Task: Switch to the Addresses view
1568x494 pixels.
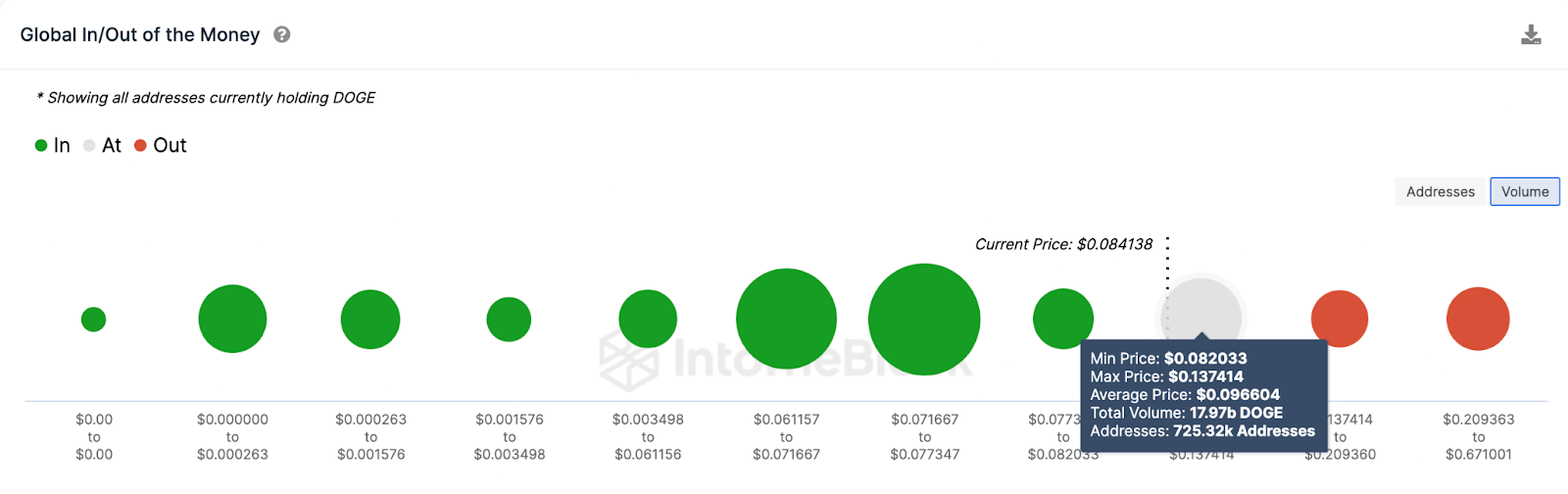Action: coord(1440,191)
